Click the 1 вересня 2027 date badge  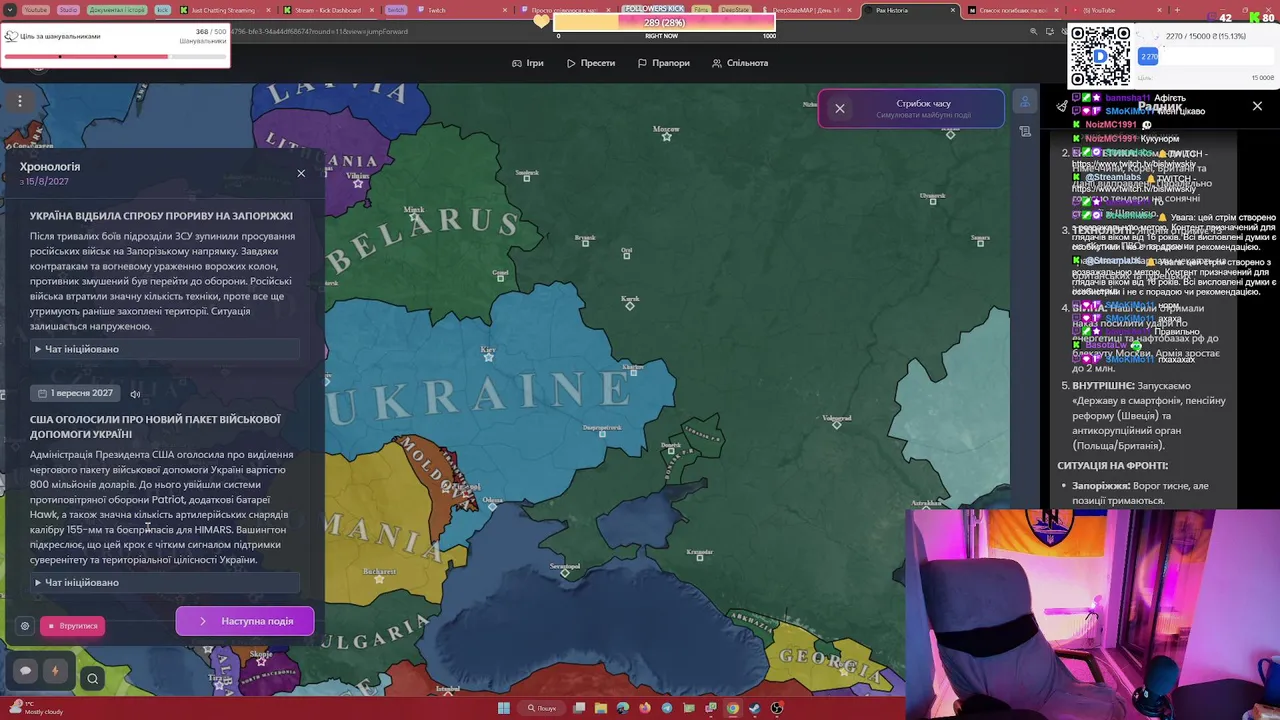pyautogui.click(x=75, y=393)
